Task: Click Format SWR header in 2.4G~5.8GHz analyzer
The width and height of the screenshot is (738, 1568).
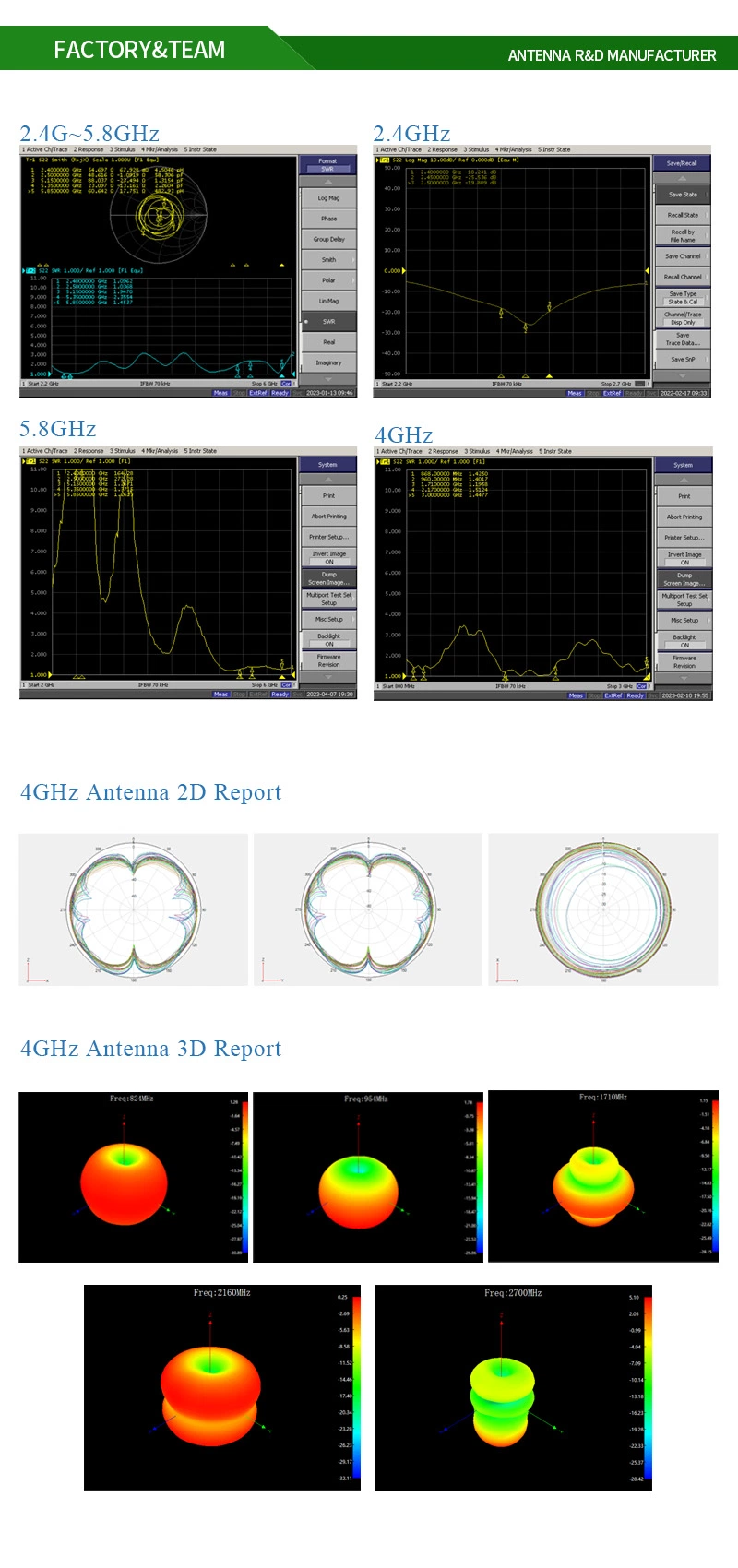Action: [x=327, y=164]
